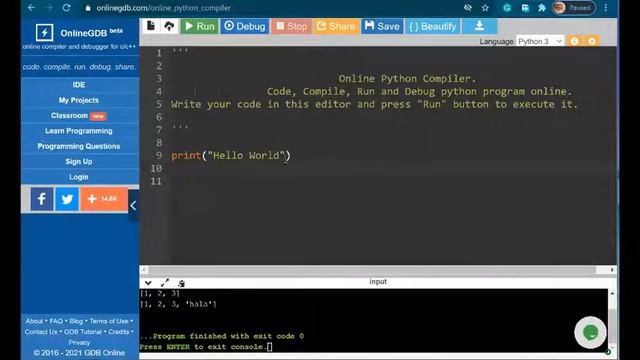Click the print Hello World code line
Screen dimensions: 640x360
coord(231,156)
